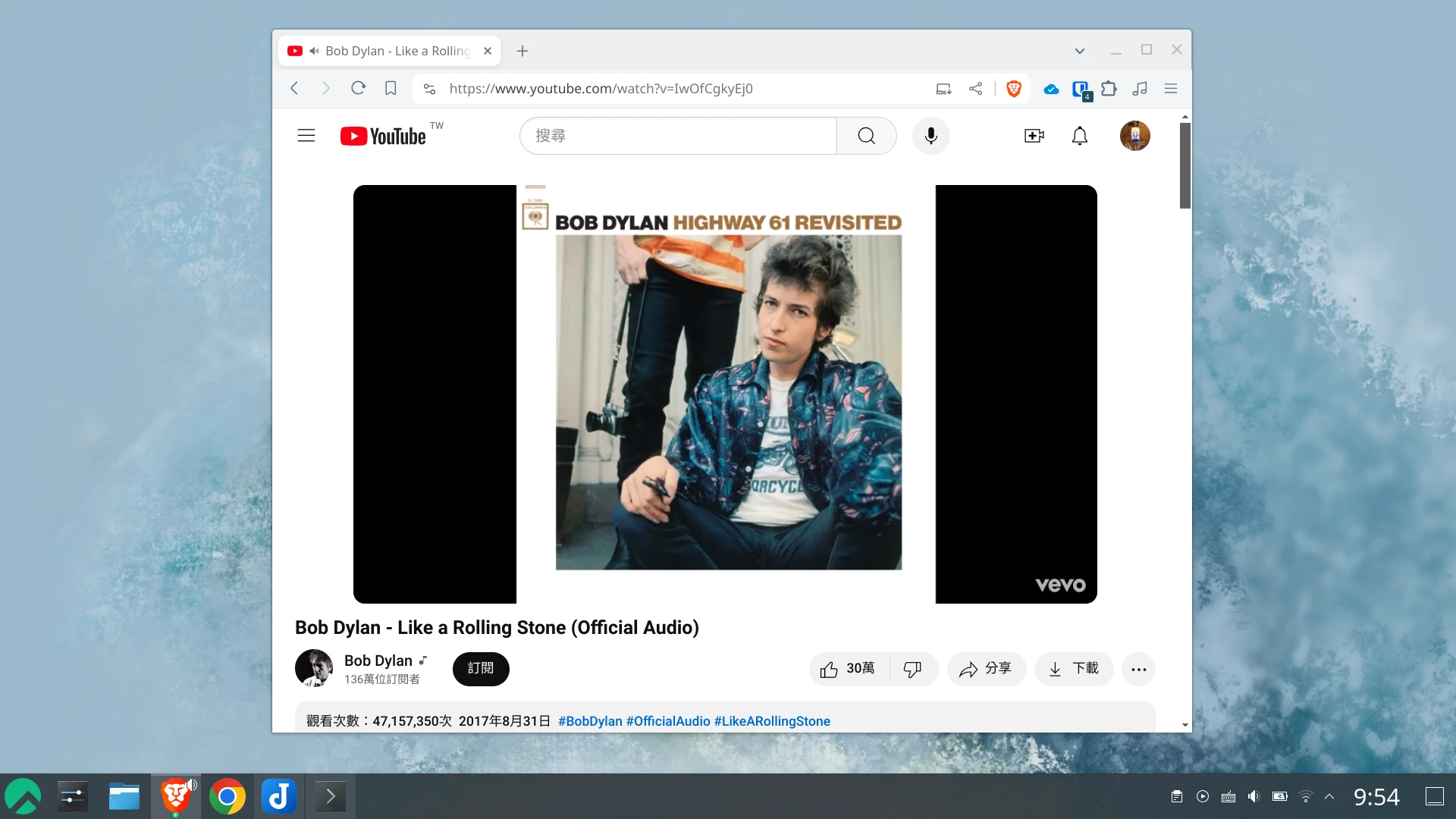Activate voice search microphone

click(x=930, y=136)
